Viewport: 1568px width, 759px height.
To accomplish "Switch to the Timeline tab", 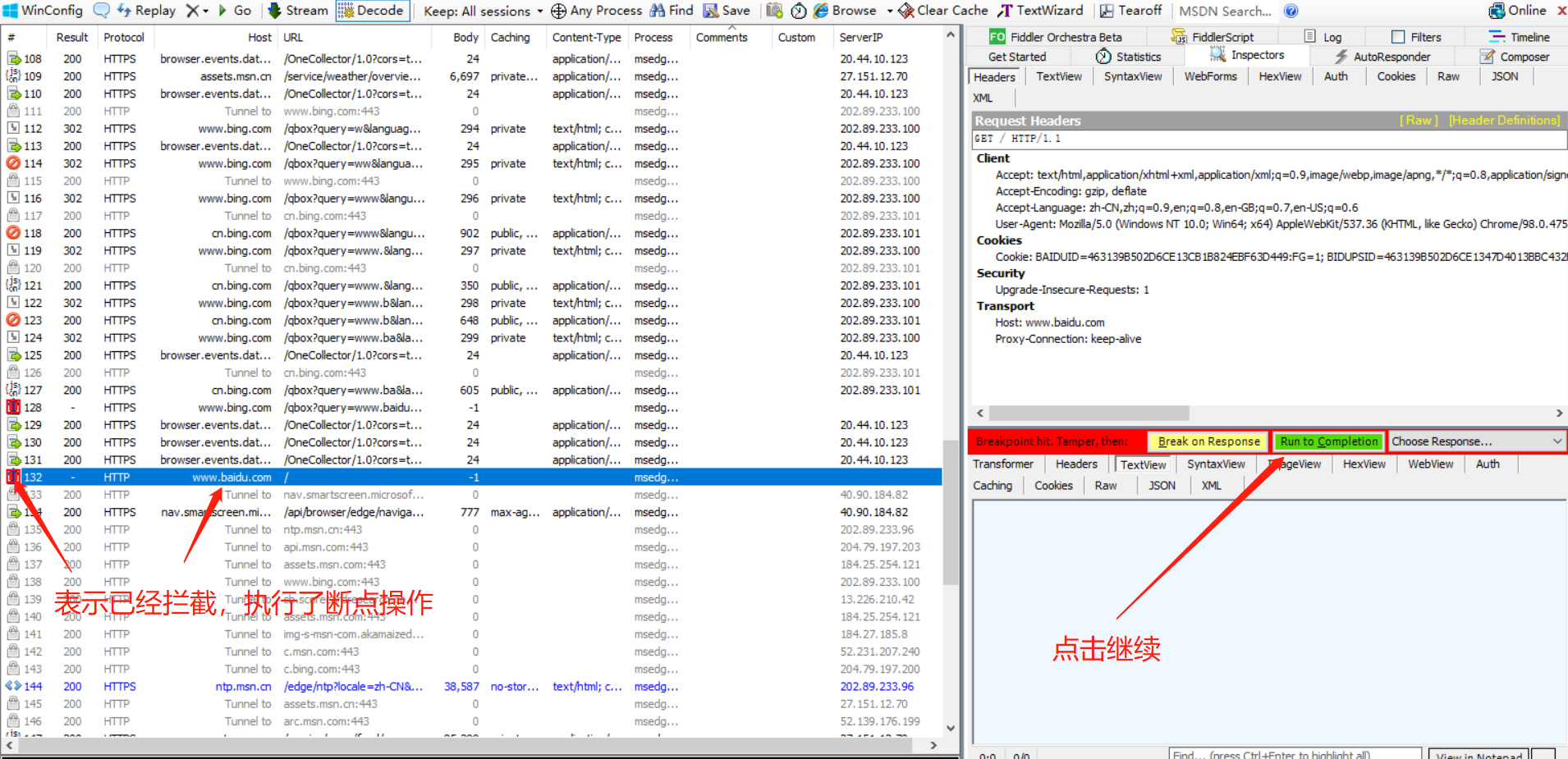I will (x=1520, y=37).
